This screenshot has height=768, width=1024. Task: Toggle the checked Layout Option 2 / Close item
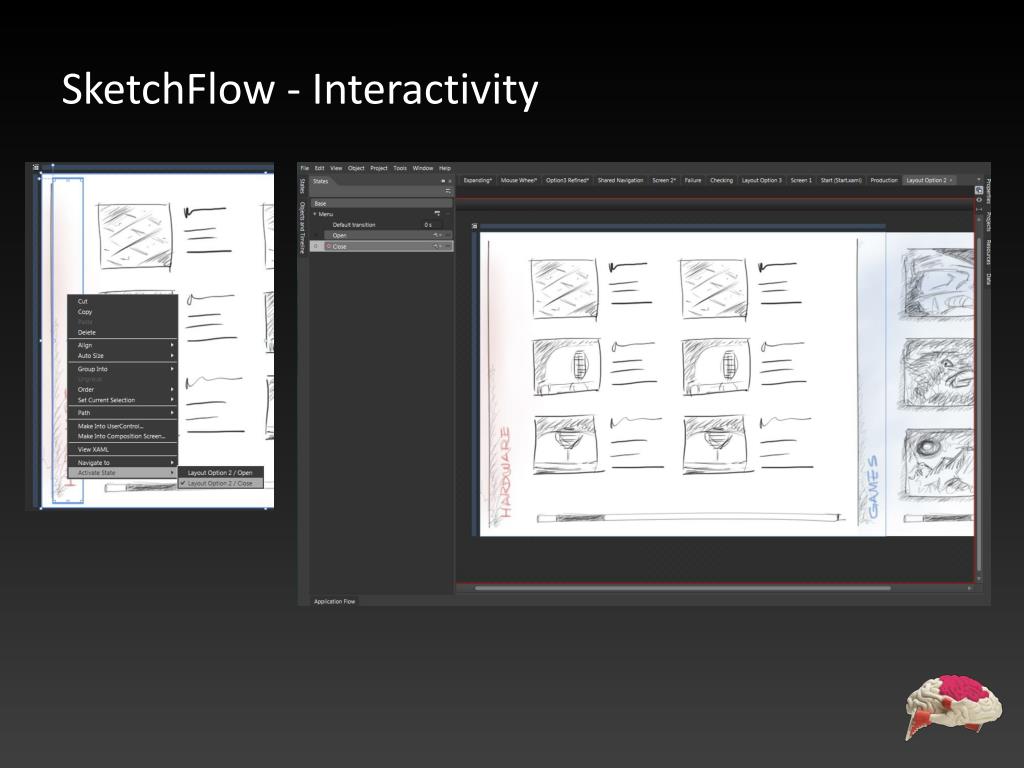point(220,483)
